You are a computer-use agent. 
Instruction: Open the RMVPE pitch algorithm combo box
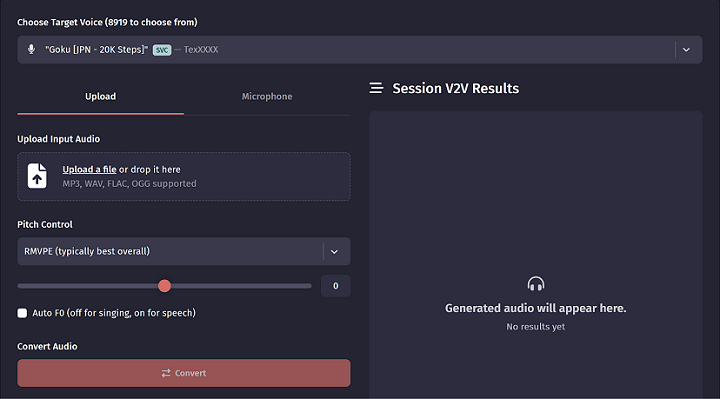pos(184,251)
